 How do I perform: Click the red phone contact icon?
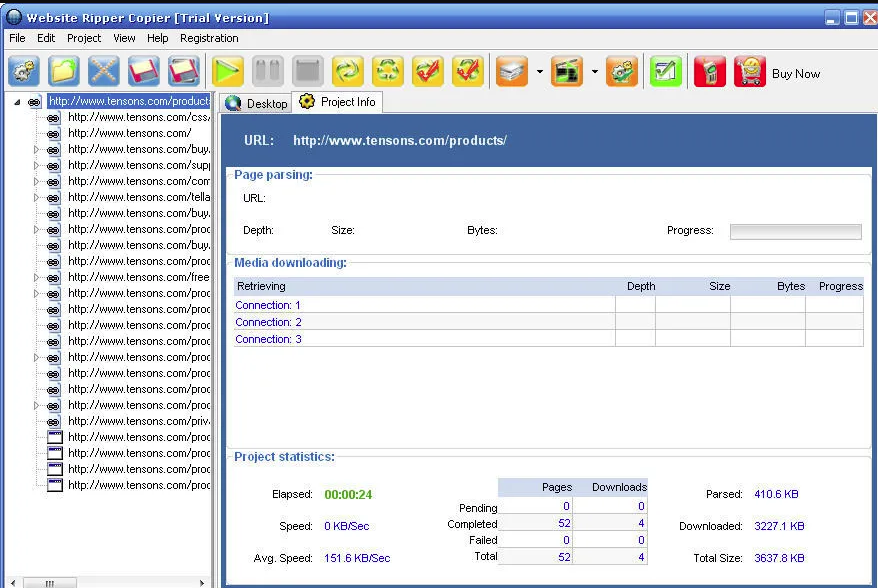click(x=709, y=71)
